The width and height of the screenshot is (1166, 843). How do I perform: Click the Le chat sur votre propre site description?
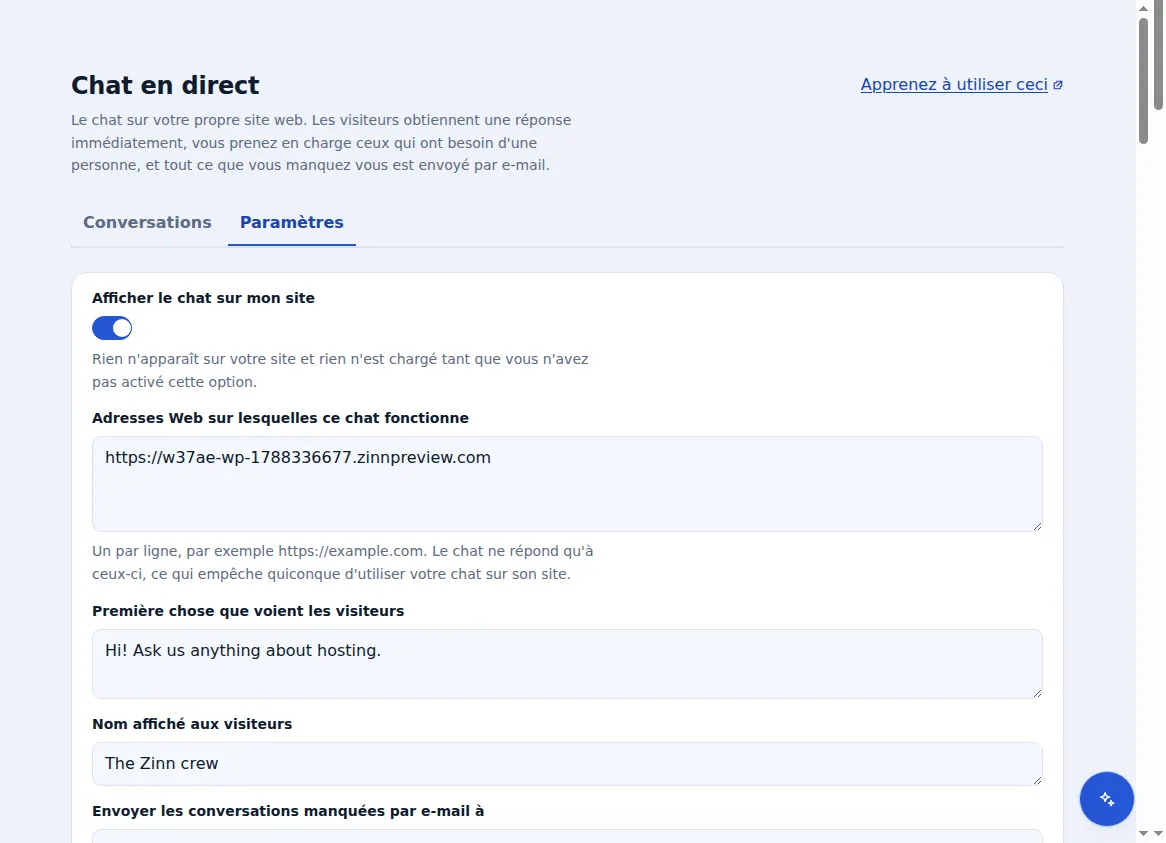321,143
